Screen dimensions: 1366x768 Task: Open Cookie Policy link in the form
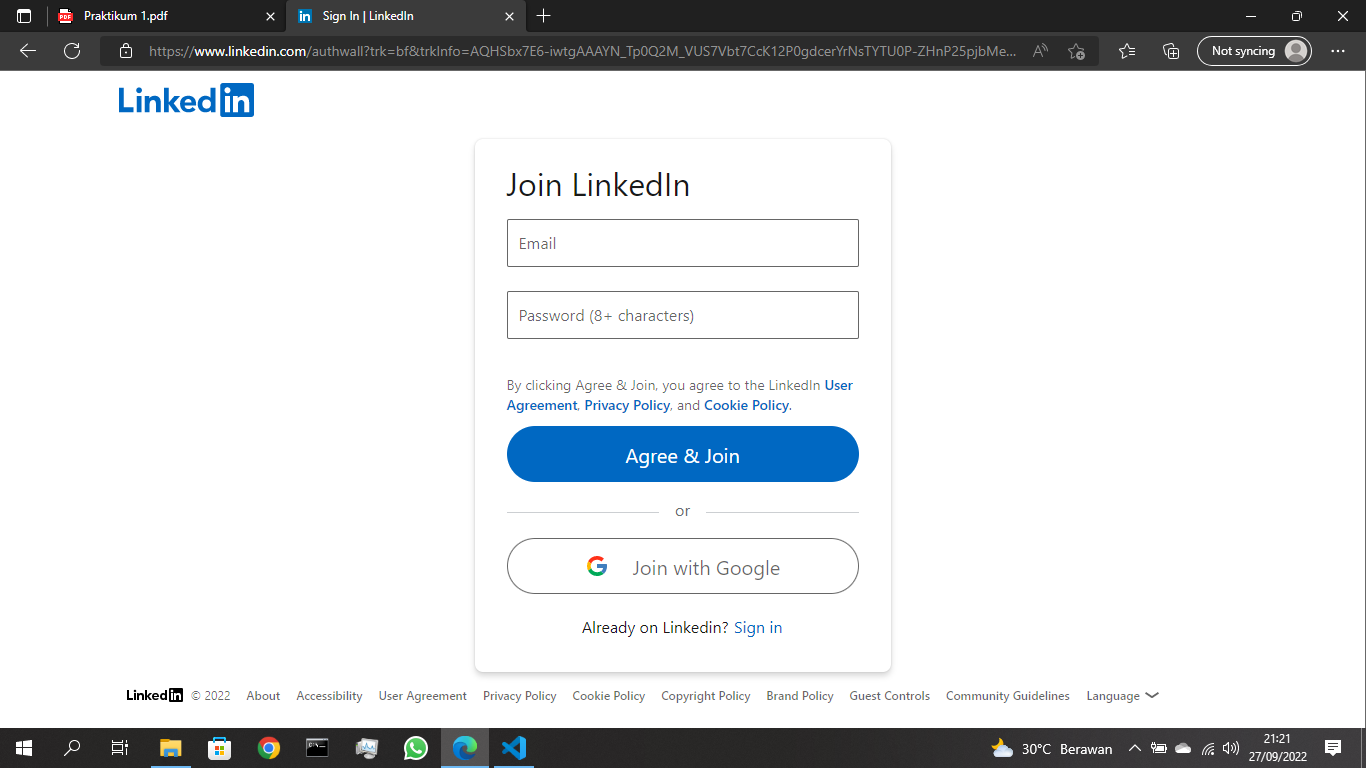click(x=747, y=405)
